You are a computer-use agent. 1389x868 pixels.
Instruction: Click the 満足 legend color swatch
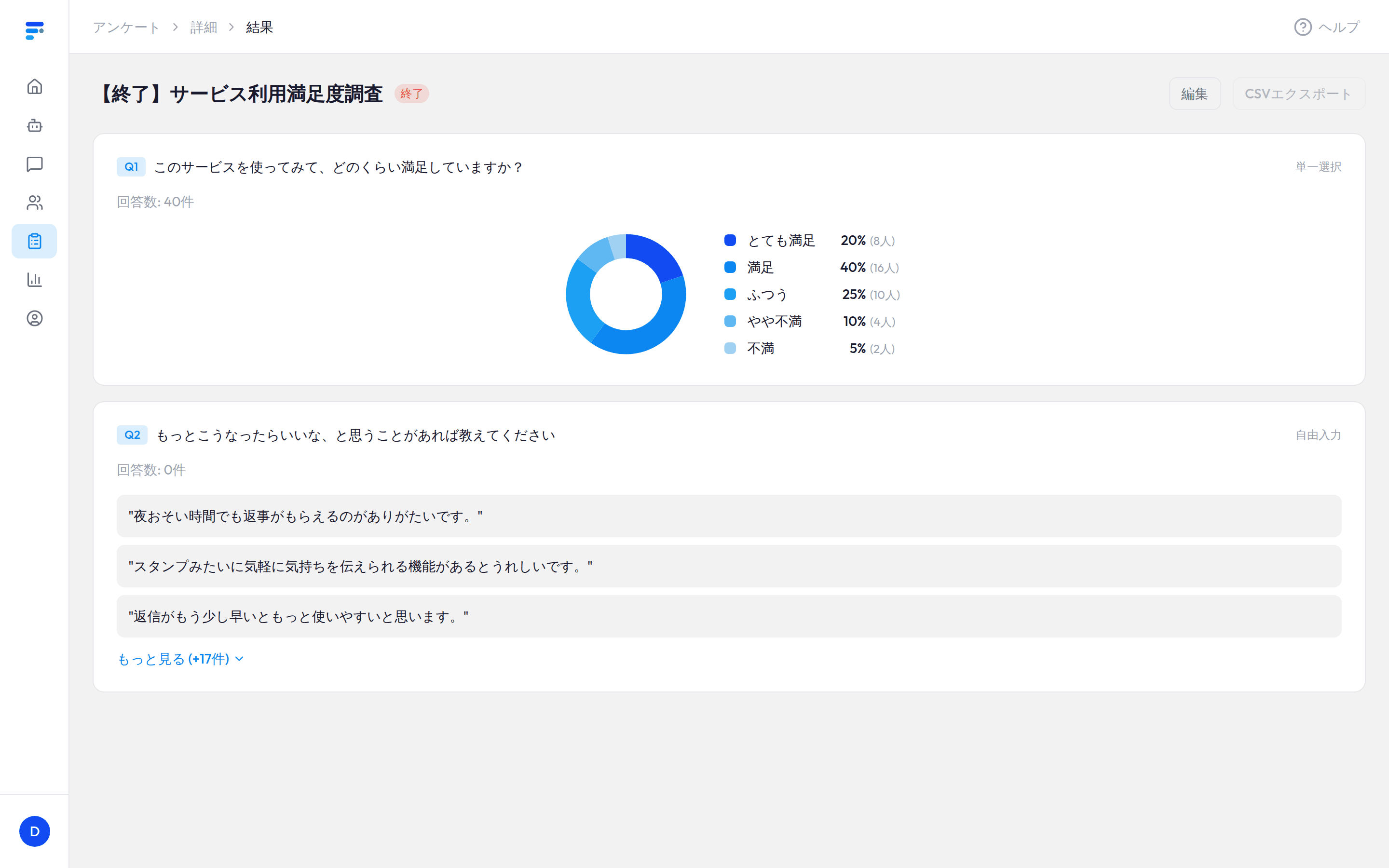730,268
